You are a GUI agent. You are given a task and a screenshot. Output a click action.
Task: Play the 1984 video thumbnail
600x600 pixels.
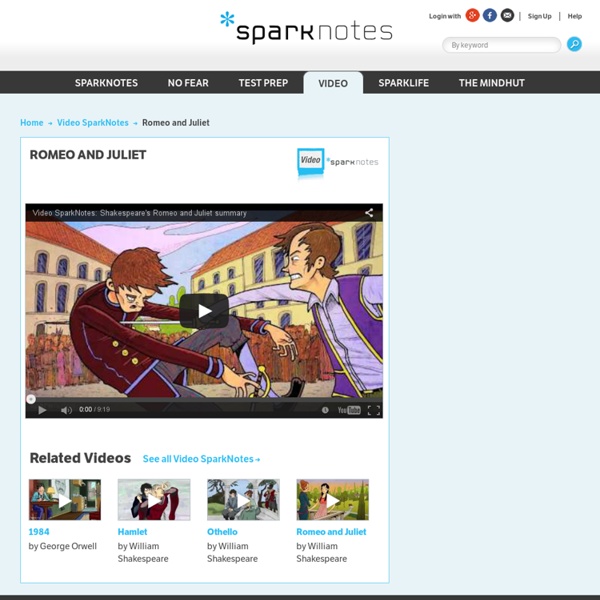tap(65, 500)
